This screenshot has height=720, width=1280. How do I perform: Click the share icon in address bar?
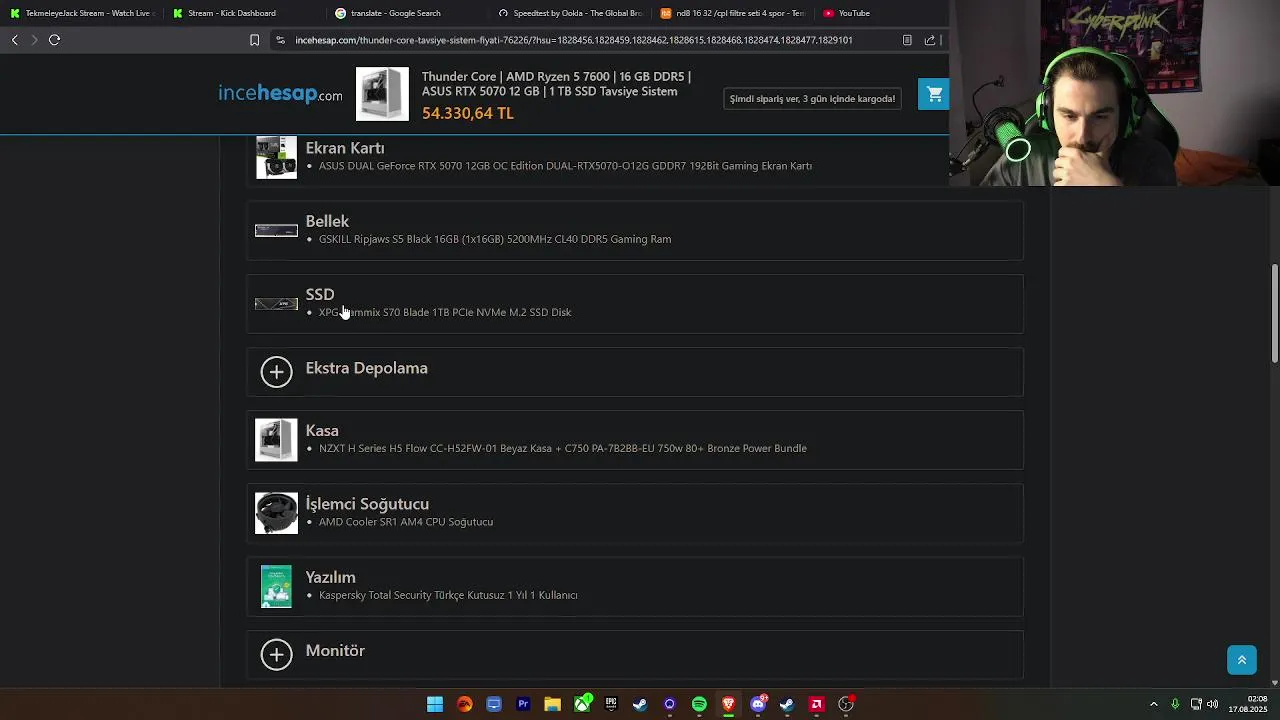point(929,40)
